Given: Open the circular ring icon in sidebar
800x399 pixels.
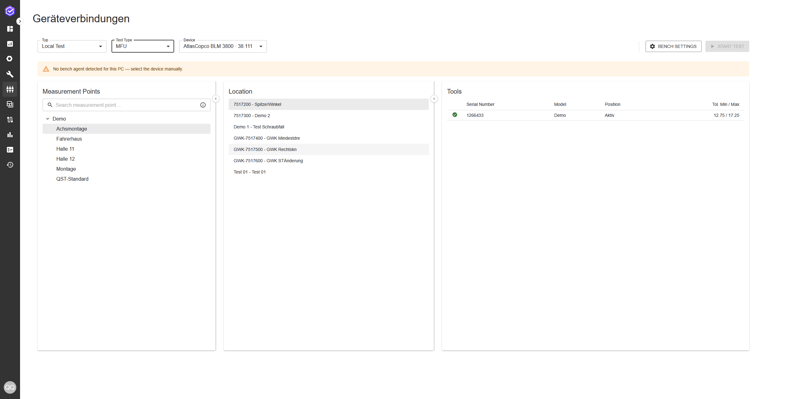Looking at the screenshot, I should [10, 59].
